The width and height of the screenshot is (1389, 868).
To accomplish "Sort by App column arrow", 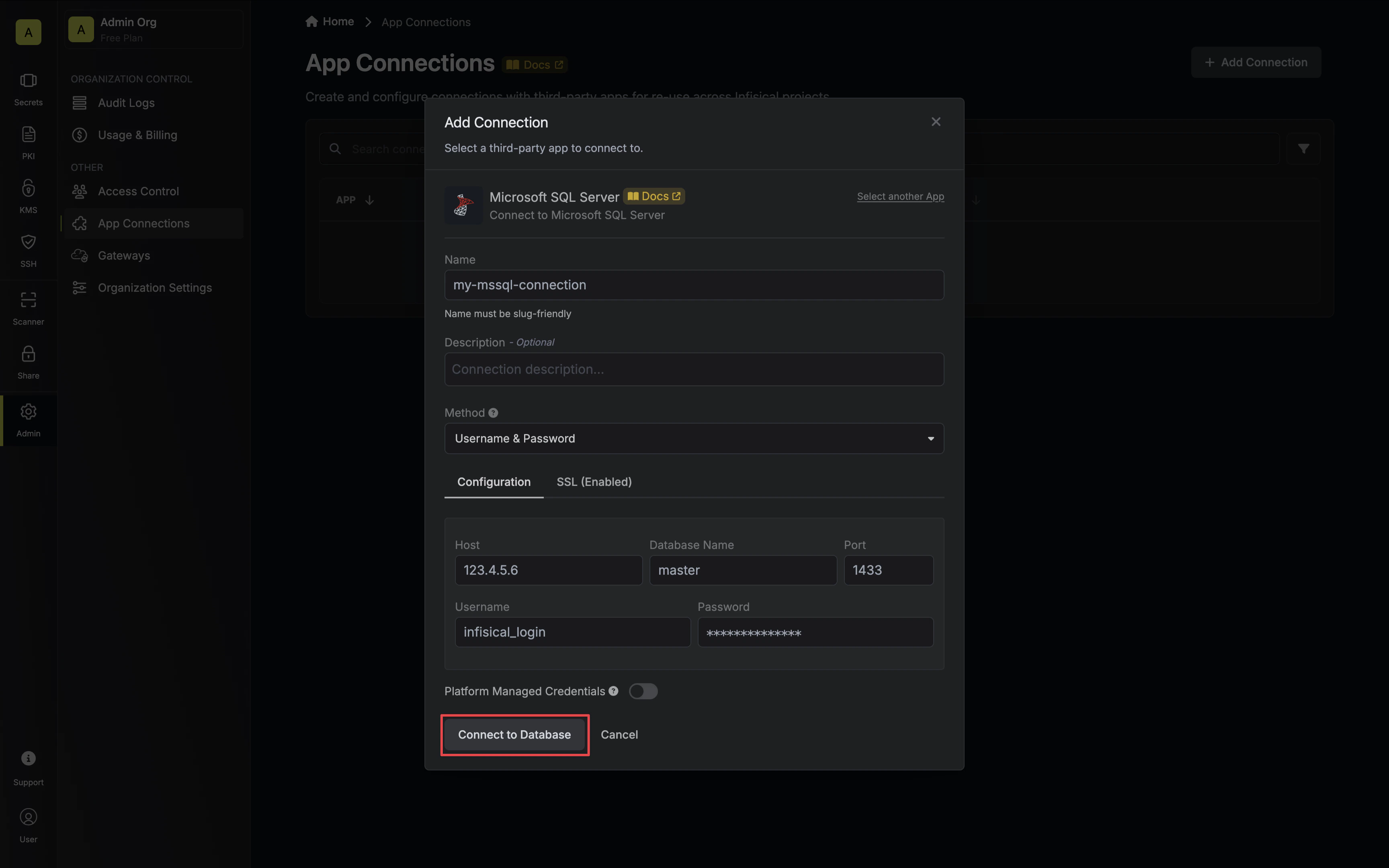I will point(370,200).
